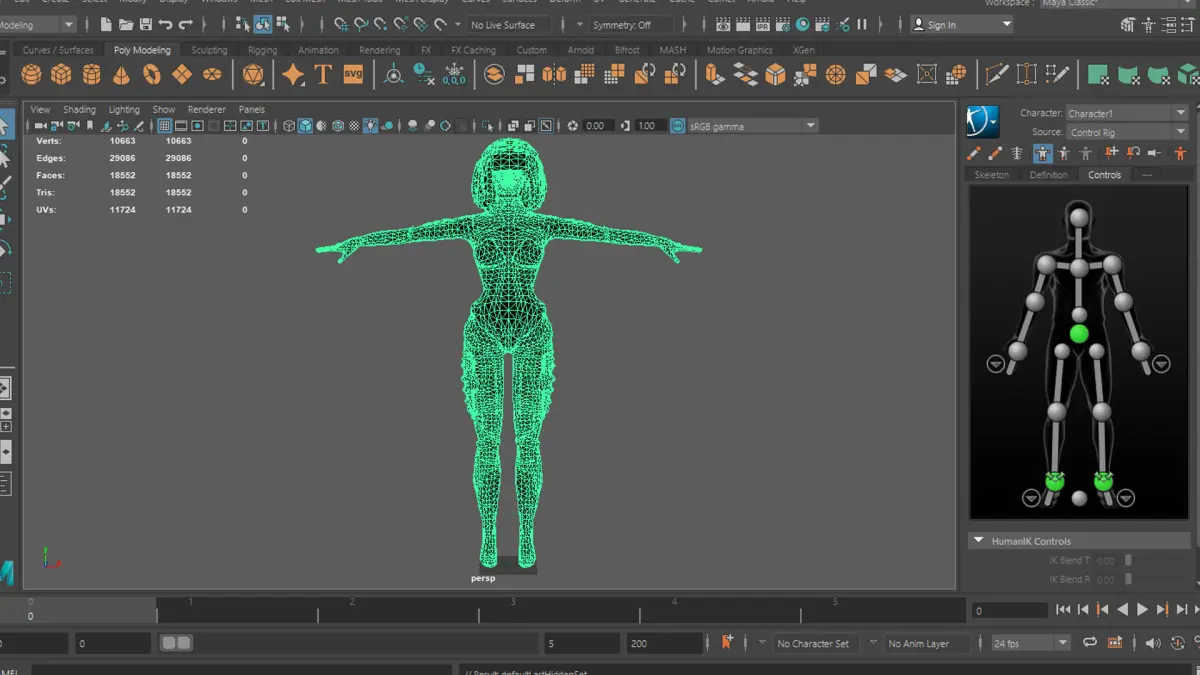Collapse the HumanIK Controls section
Screen dimensions: 1200x675
(x=977, y=541)
